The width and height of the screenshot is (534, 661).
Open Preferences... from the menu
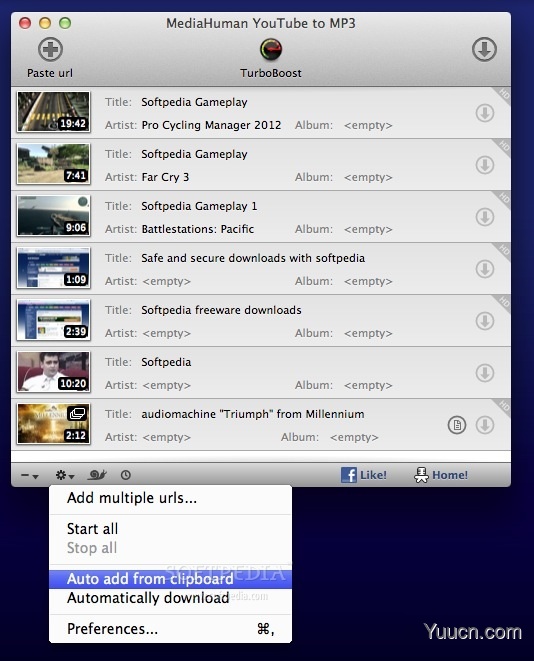pyautogui.click(x=170, y=629)
